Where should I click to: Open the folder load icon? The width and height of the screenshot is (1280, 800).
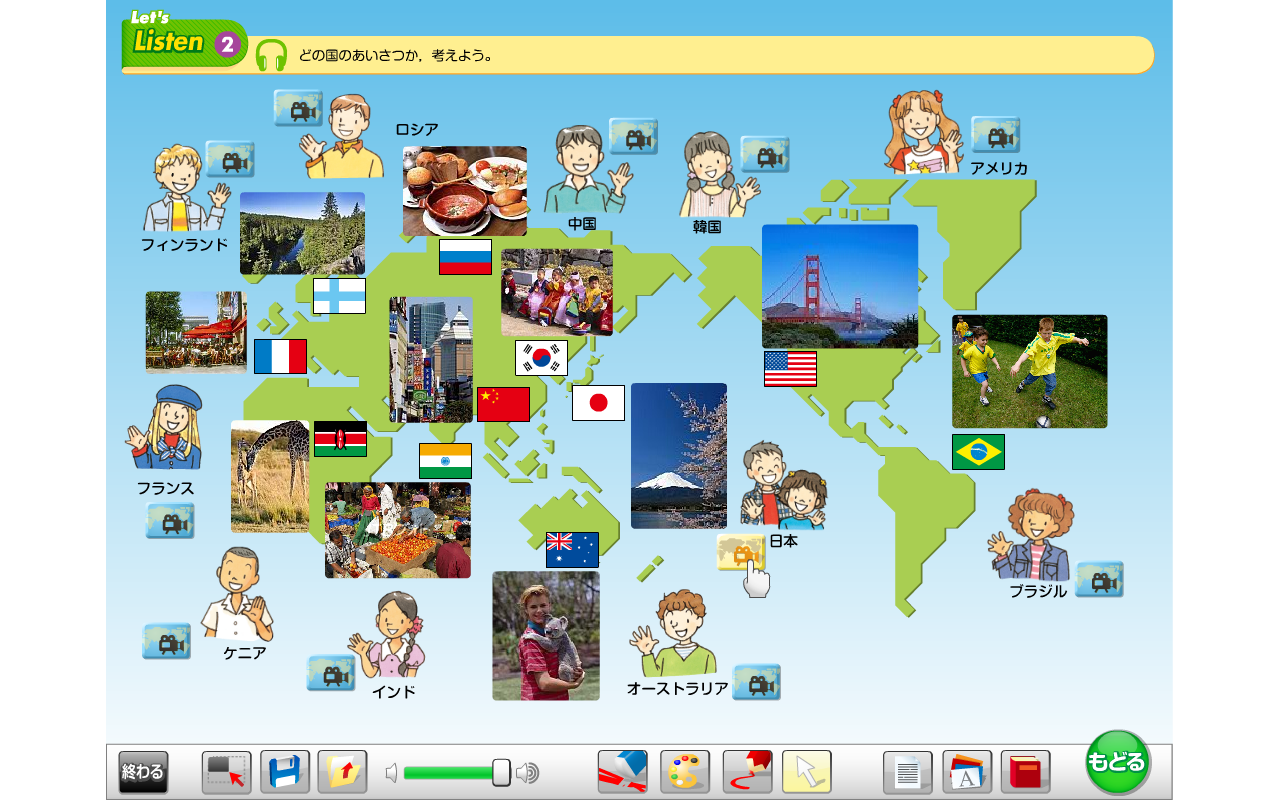pyautogui.click(x=342, y=772)
